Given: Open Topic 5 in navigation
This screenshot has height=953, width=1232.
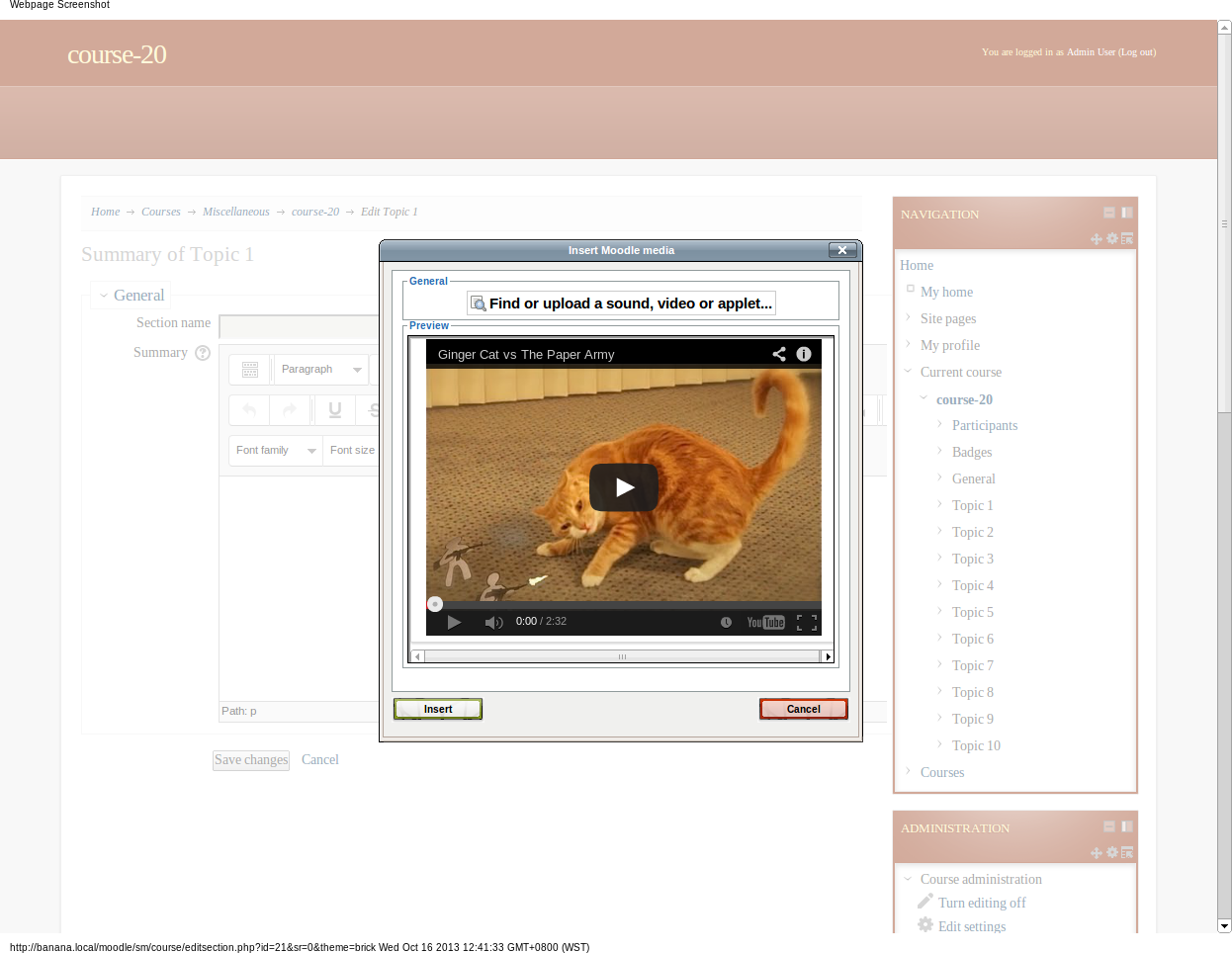Looking at the screenshot, I should pos(973,612).
